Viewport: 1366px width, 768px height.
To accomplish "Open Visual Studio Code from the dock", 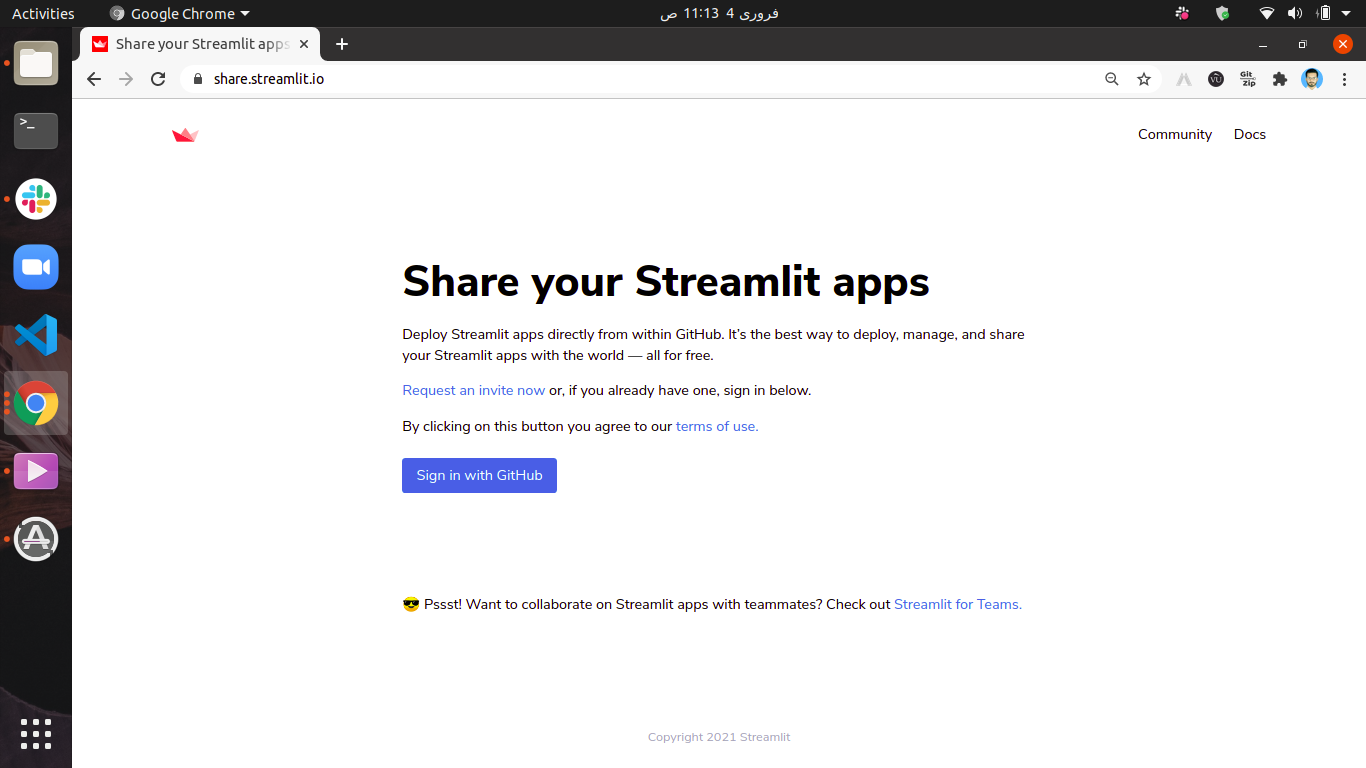I will [36, 335].
